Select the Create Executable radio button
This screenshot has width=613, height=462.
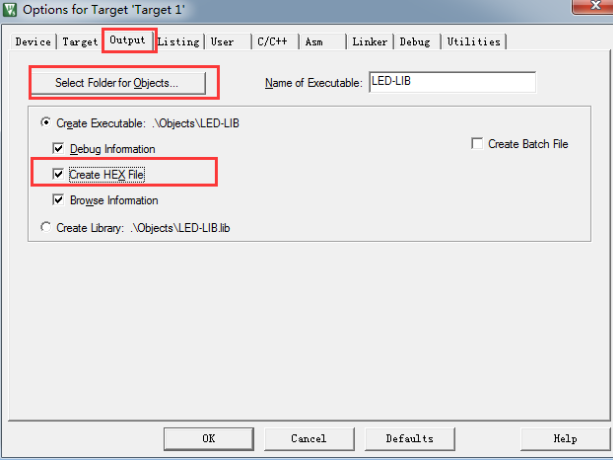click(x=46, y=123)
